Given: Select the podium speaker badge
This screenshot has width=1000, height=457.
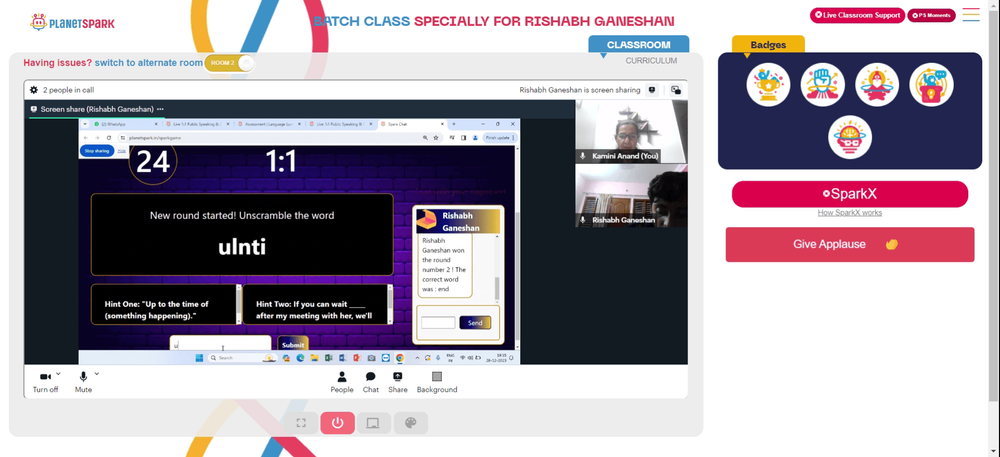Looking at the screenshot, I should point(931,85).
